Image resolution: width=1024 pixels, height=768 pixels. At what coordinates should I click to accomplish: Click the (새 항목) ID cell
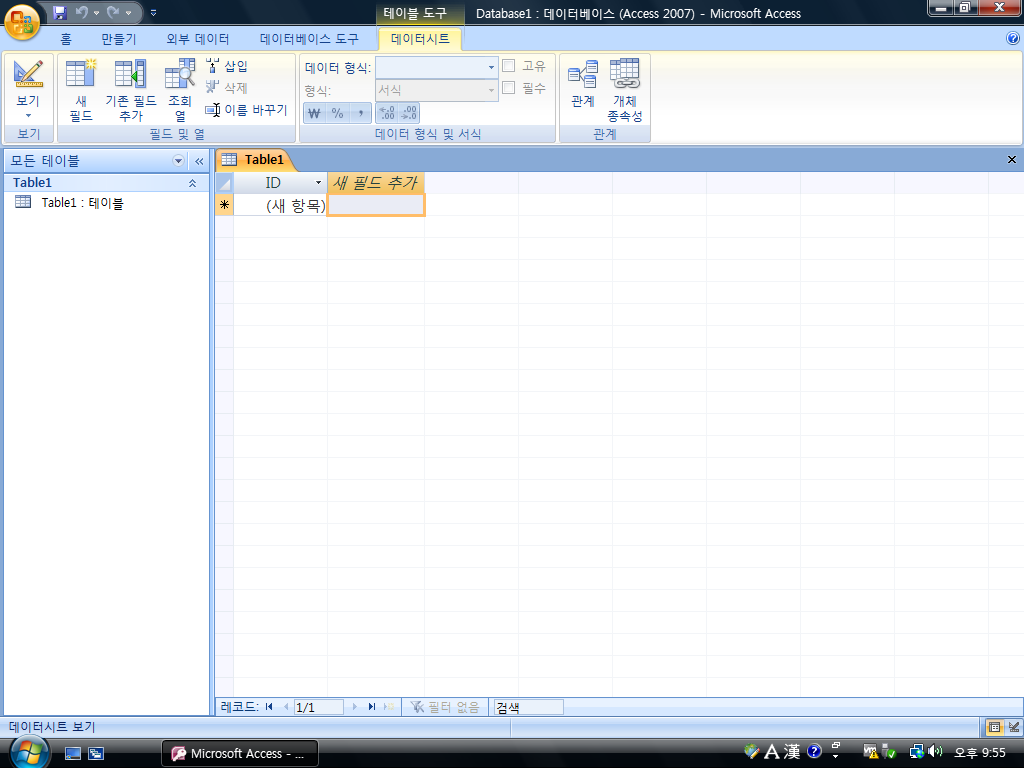point(280,205)
